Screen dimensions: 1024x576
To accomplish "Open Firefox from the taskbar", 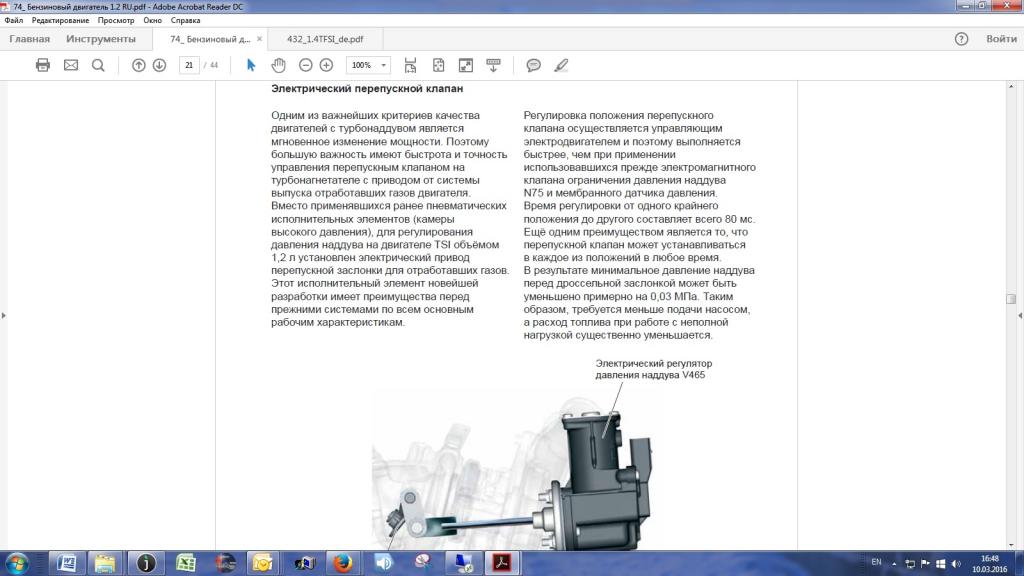I will (x=342, y=563).
